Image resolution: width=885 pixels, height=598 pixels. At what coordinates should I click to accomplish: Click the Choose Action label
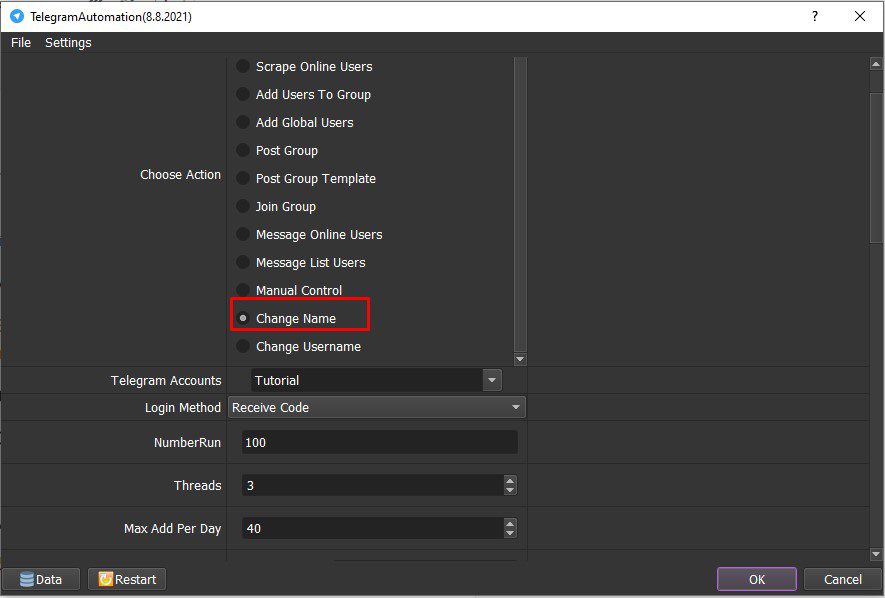pyautogui.click(x=180, y=175)
